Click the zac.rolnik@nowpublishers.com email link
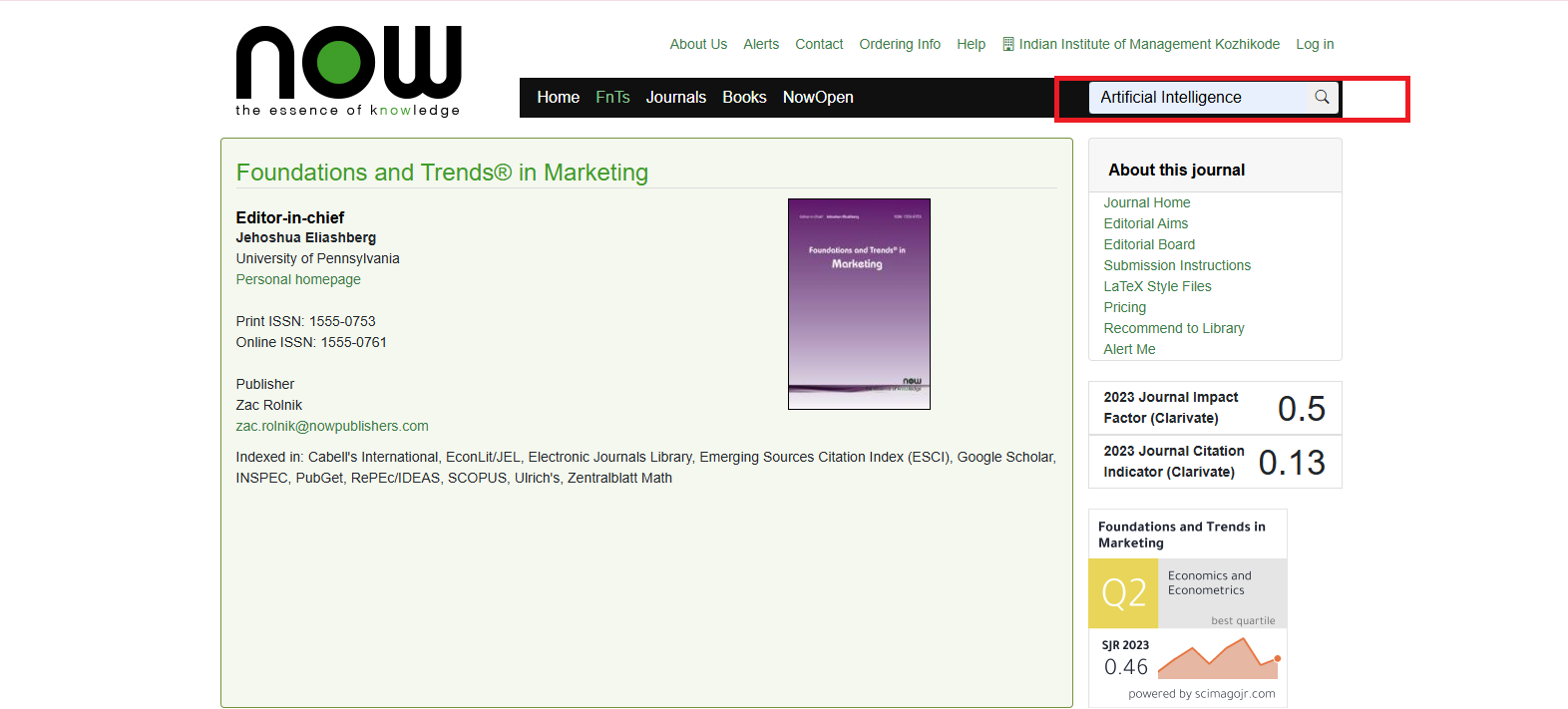This screenshot has height=709, width=1568. pos(332,427)
